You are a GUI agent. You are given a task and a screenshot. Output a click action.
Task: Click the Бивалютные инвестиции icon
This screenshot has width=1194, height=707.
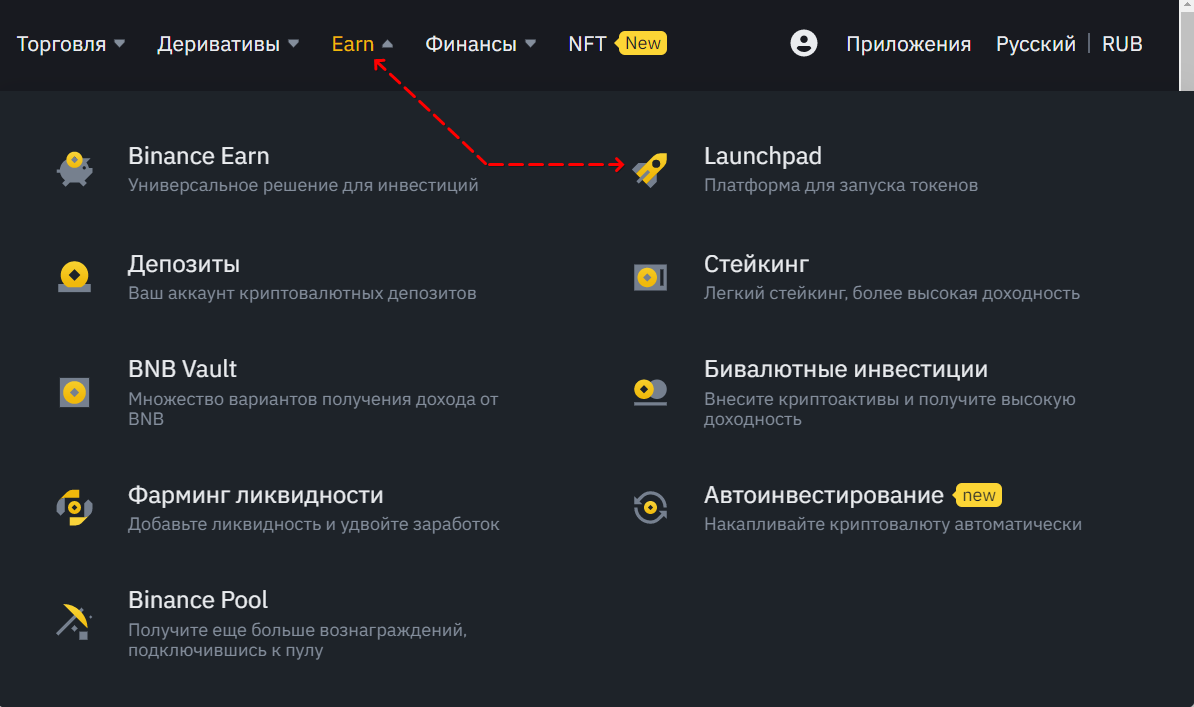coord(650,392)
